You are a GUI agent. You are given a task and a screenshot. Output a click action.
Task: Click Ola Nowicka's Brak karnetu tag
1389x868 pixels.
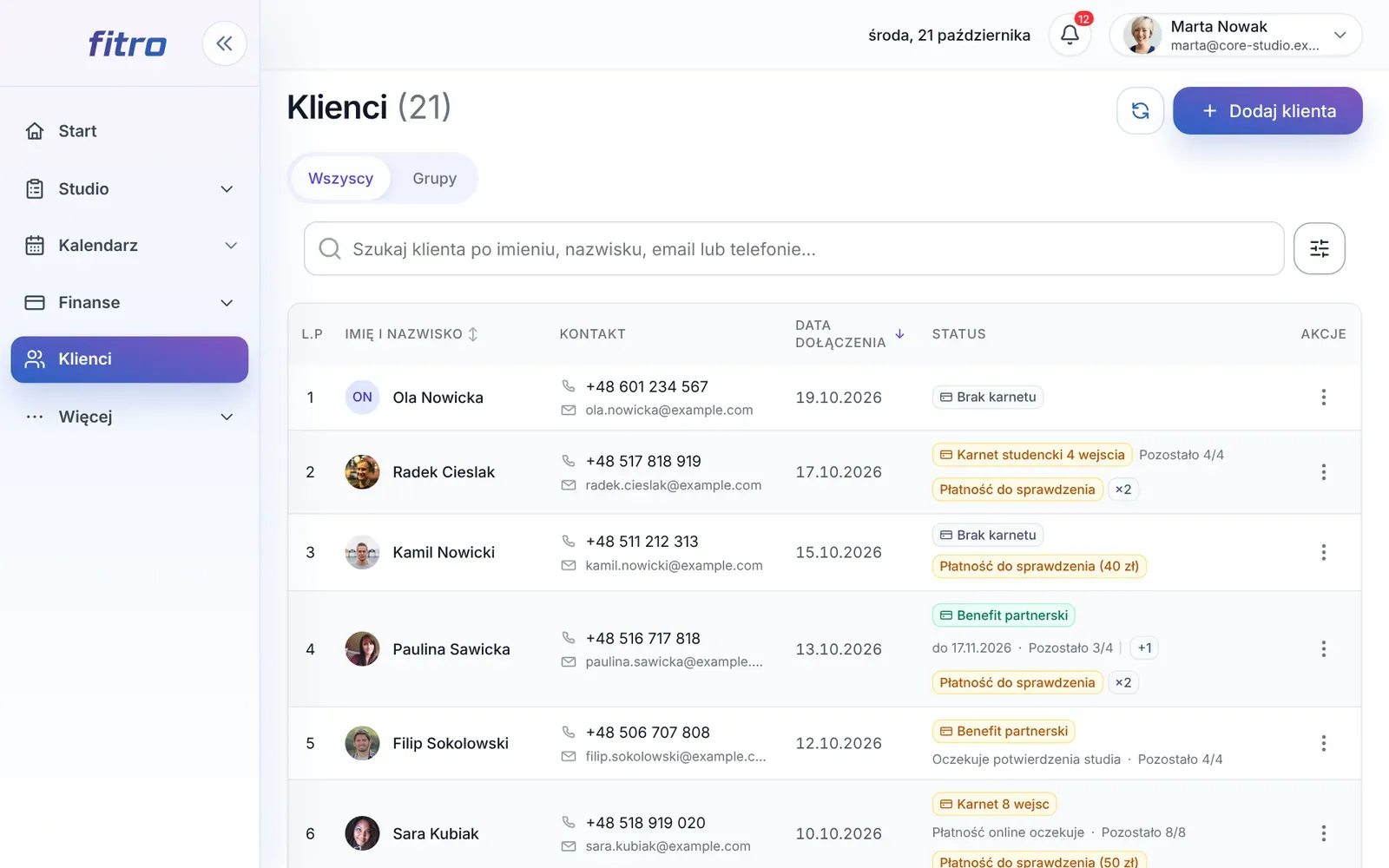[988, 398]
